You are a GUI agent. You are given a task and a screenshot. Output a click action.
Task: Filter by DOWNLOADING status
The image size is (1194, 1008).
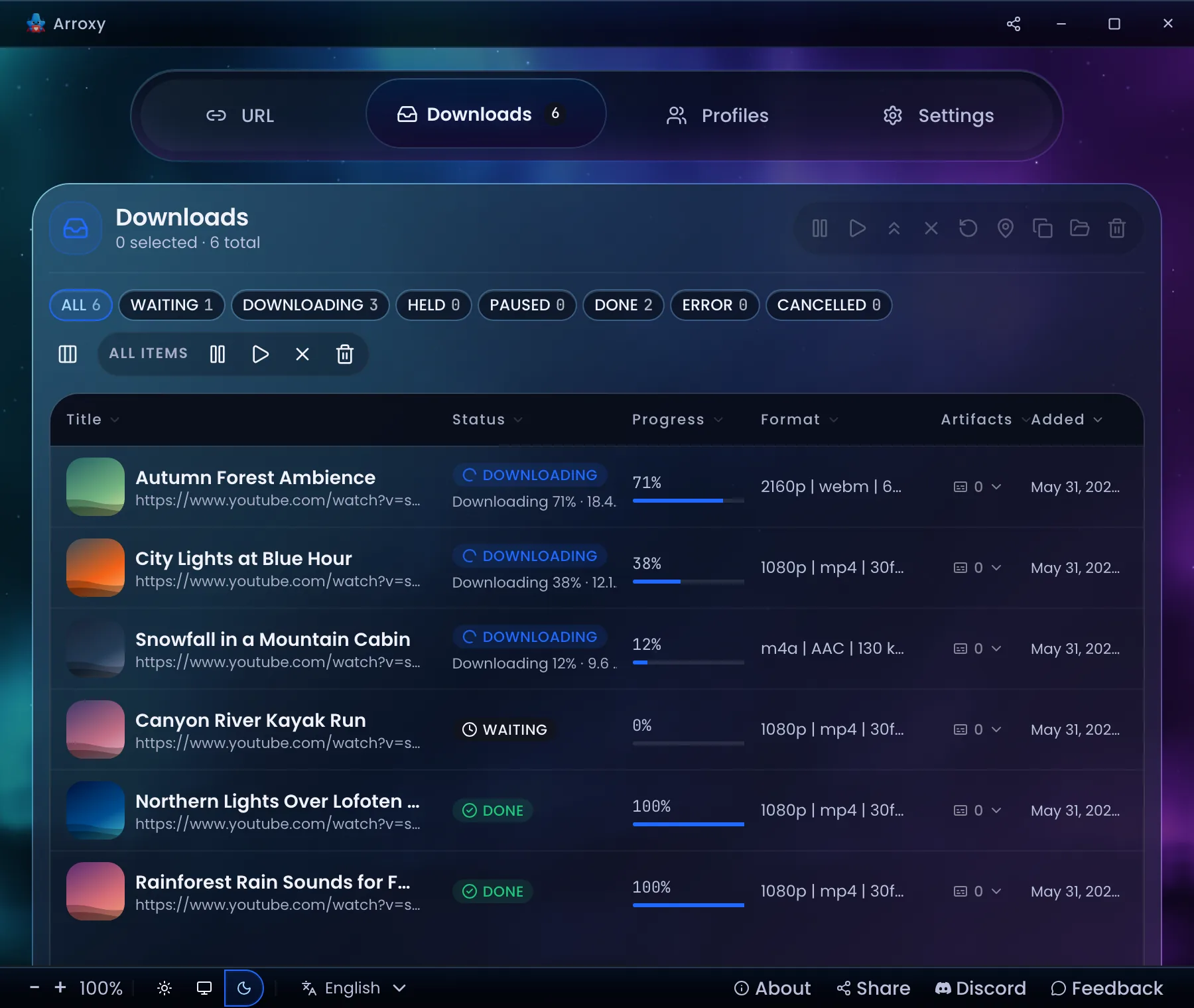[x=310, y=305]
